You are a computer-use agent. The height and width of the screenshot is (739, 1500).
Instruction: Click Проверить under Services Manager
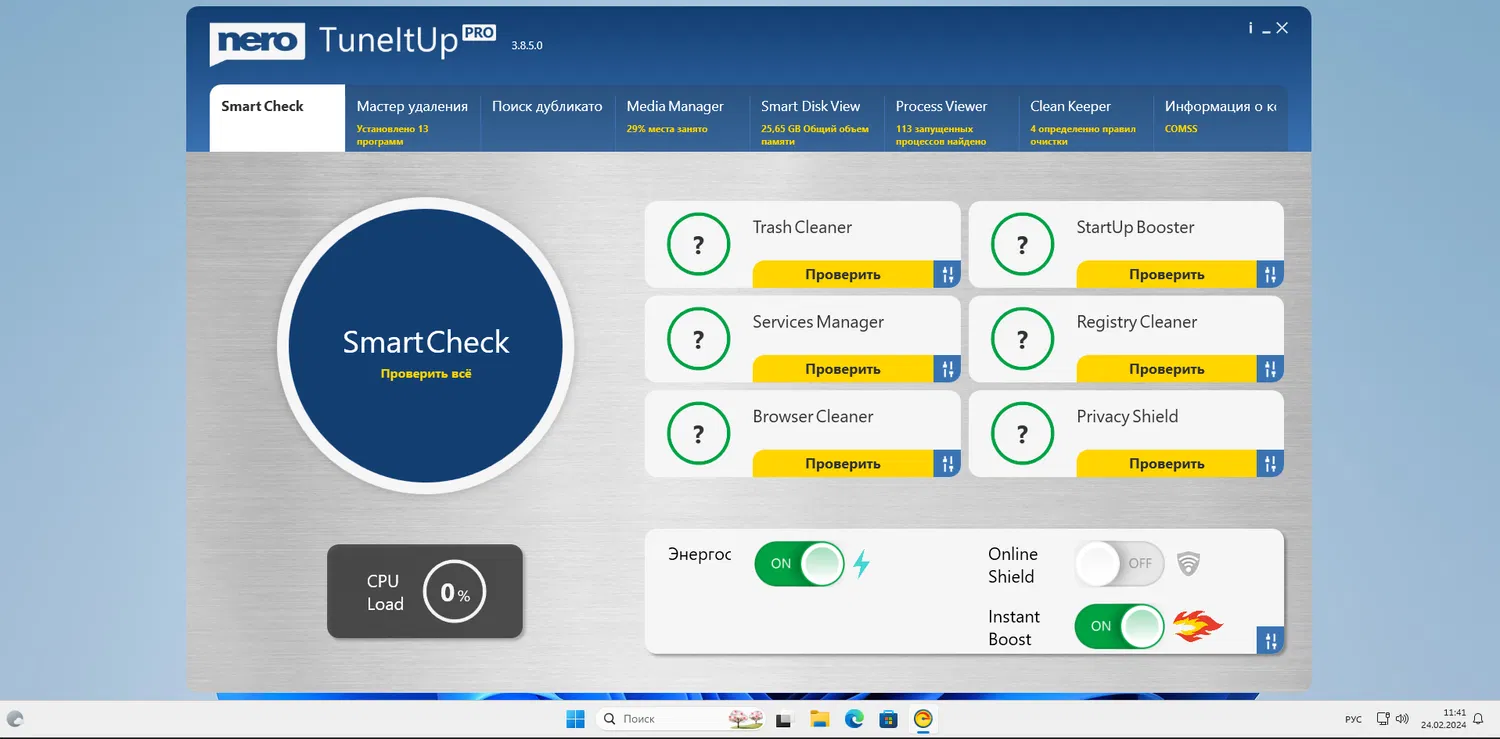pos(843,369)
